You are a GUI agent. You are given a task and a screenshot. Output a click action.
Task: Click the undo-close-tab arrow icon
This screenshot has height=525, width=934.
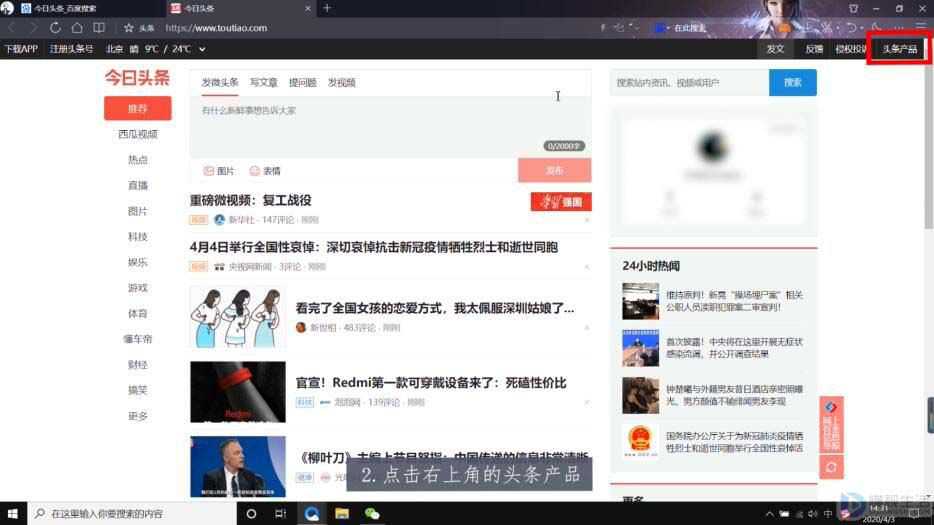[x=852, y=27]
